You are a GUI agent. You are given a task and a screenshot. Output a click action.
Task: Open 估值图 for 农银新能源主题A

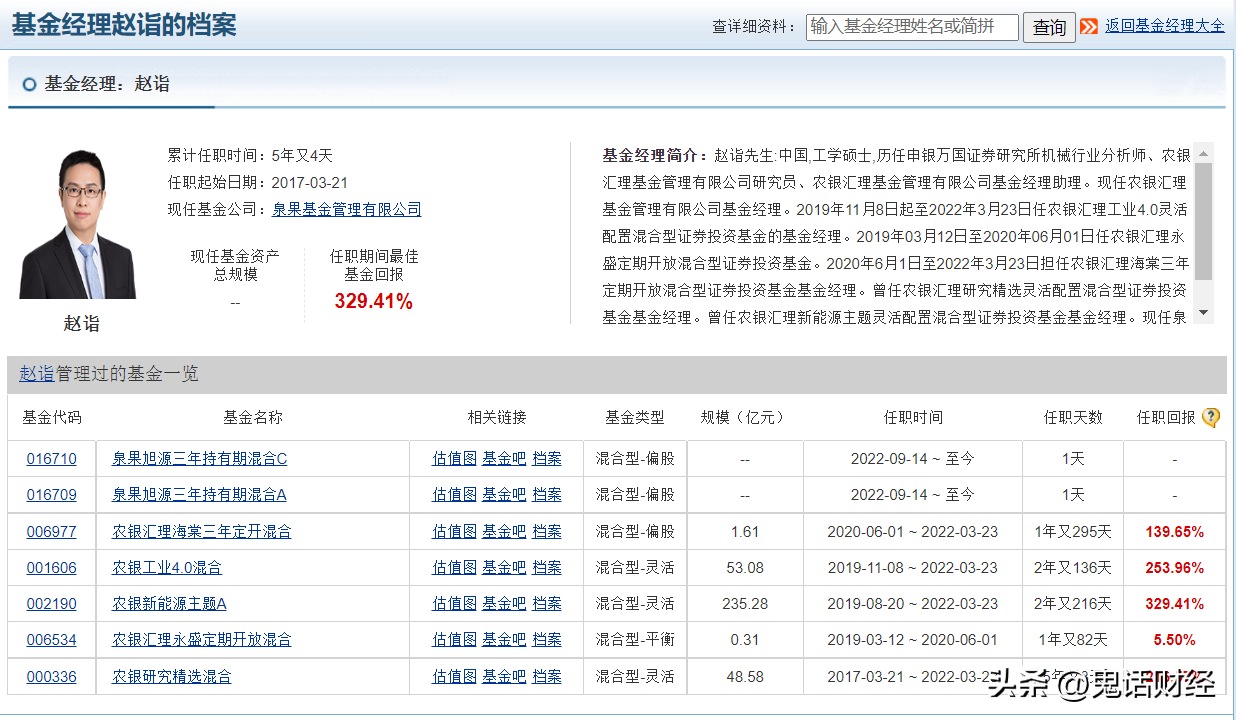click(454, 604)
